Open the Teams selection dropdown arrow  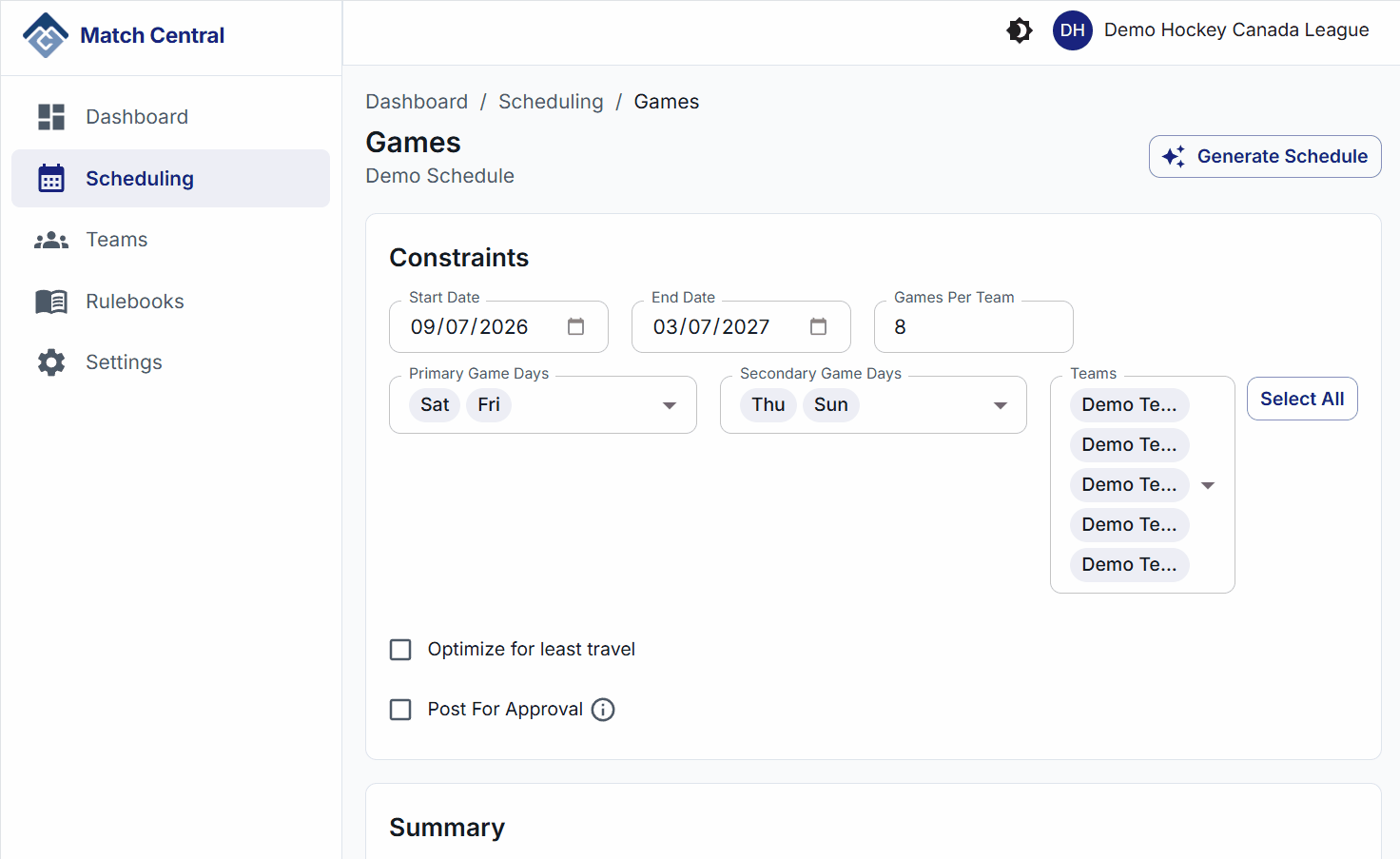pos(1208,485)
